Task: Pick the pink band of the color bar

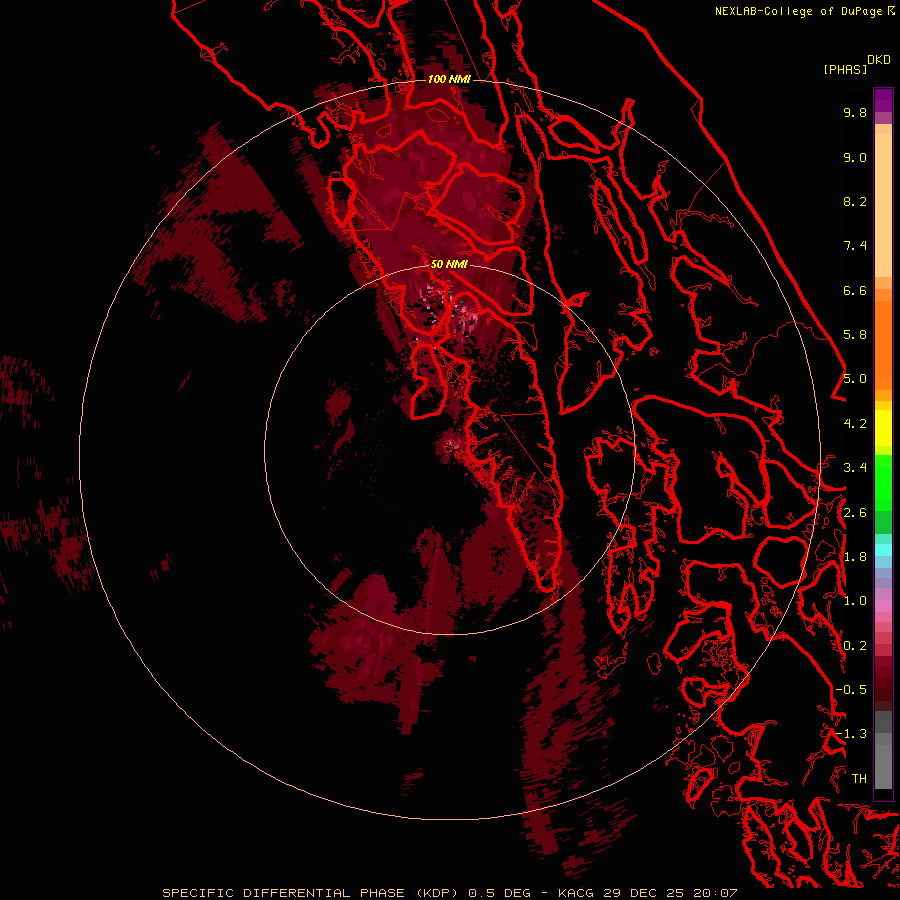Action: coord(883,606)
